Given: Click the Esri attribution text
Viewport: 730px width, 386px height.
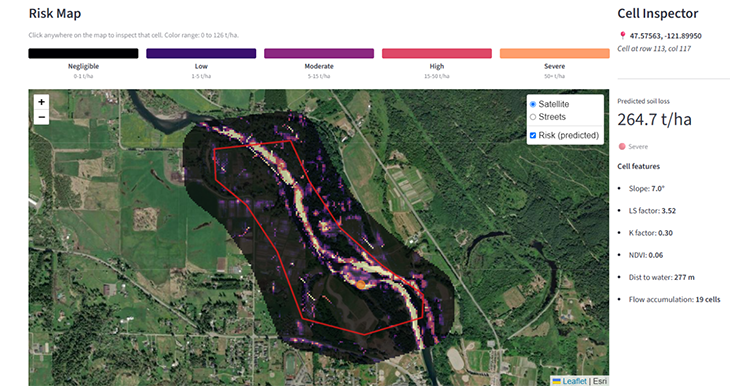Looking at the screenshot, I should point(600,381).
